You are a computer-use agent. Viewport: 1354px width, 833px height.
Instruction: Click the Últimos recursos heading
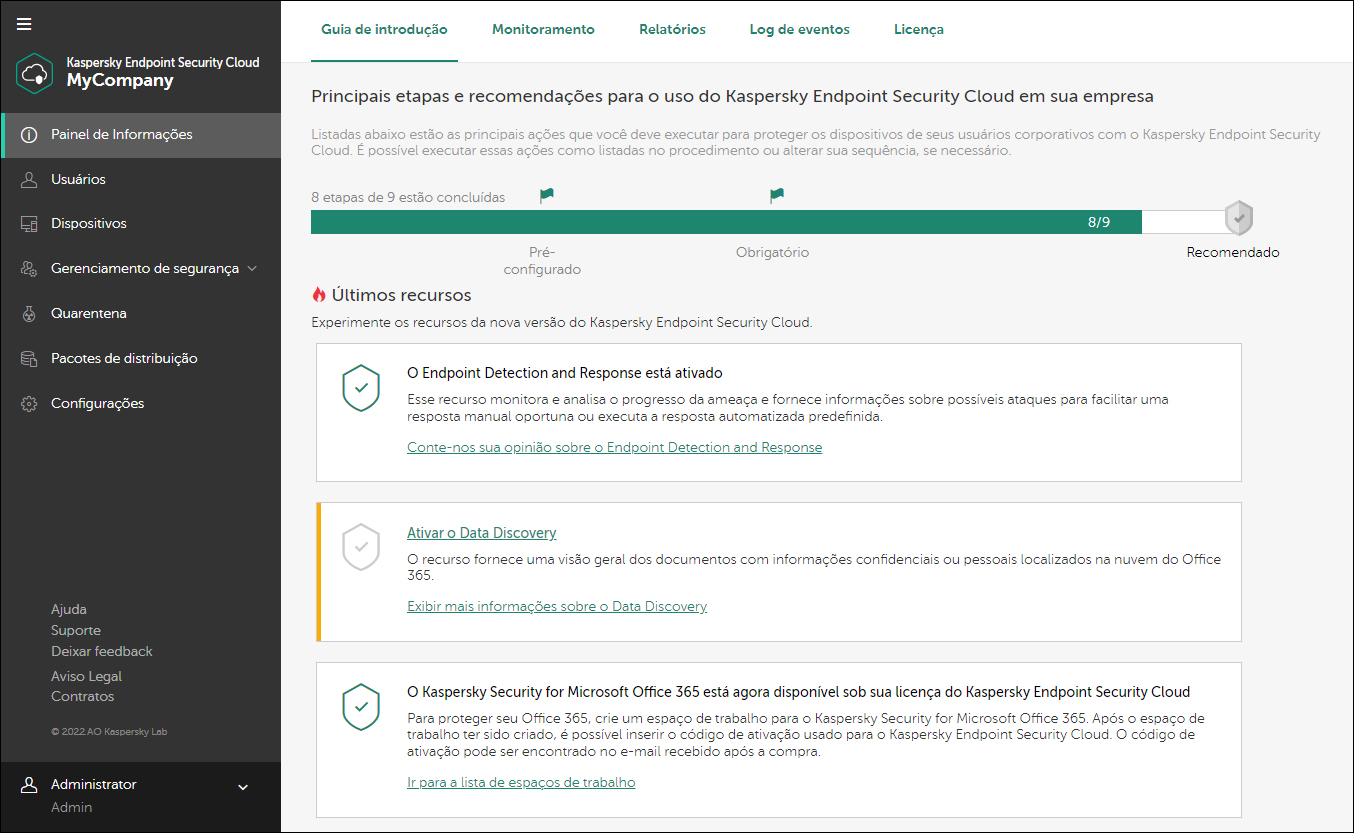[x=401, y=295]
